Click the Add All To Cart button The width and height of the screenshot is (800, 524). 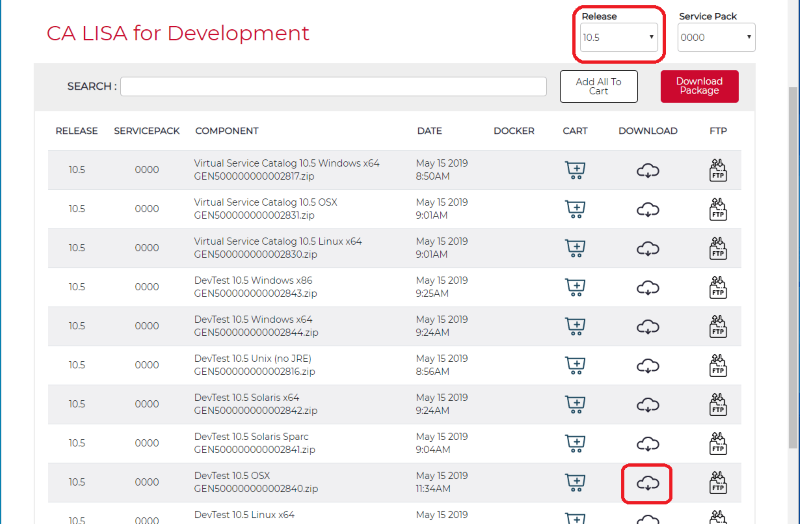599,87
